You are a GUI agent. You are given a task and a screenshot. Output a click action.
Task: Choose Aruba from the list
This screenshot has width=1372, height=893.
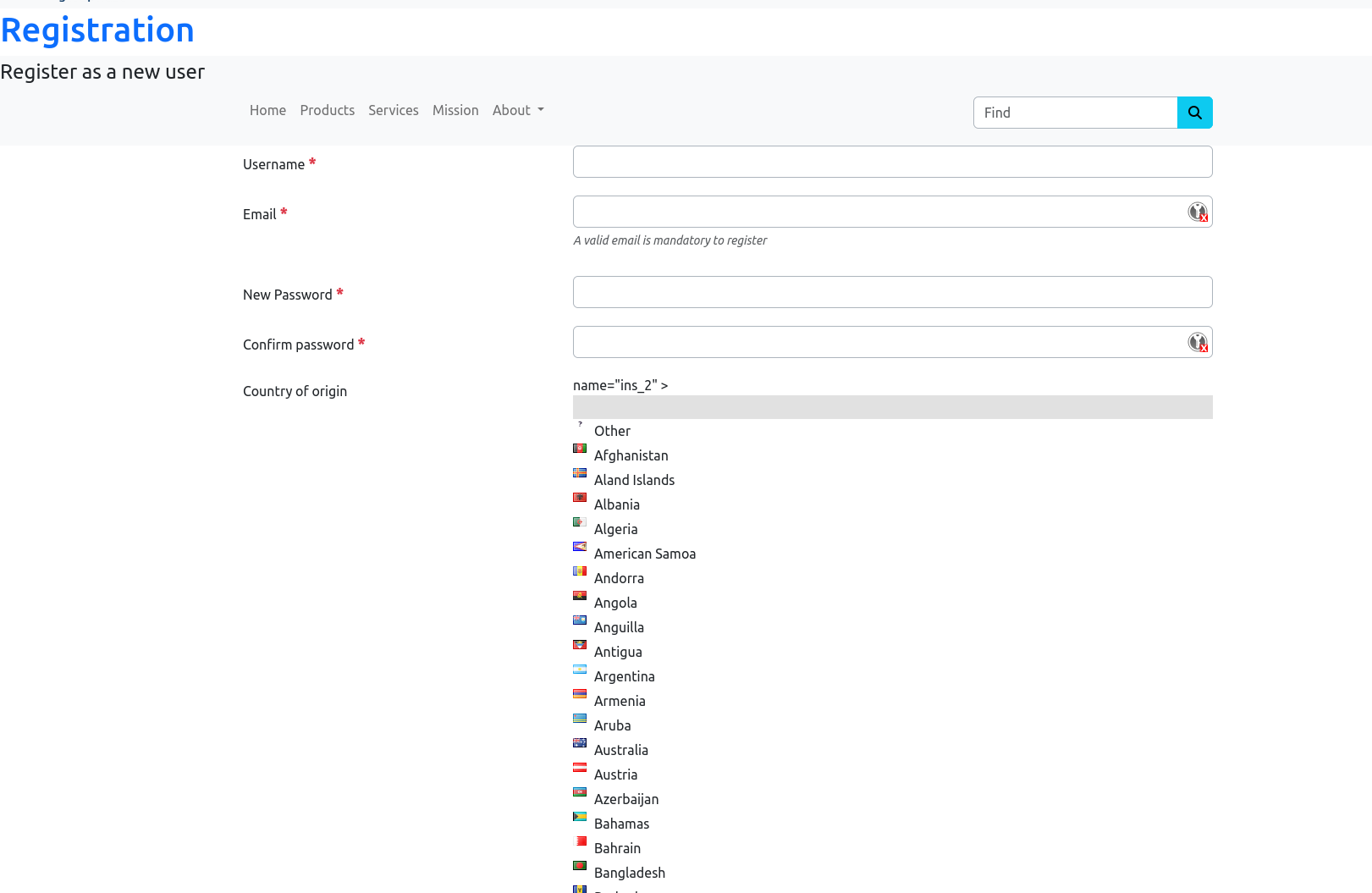coord(612,725)
